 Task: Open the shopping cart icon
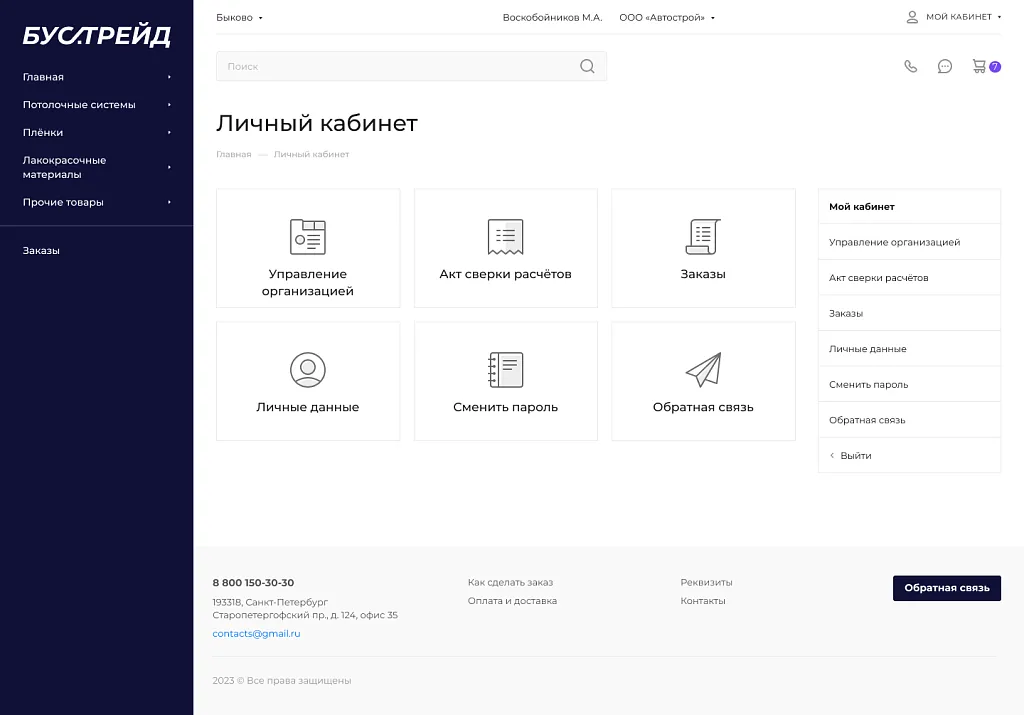coord(979,67)
